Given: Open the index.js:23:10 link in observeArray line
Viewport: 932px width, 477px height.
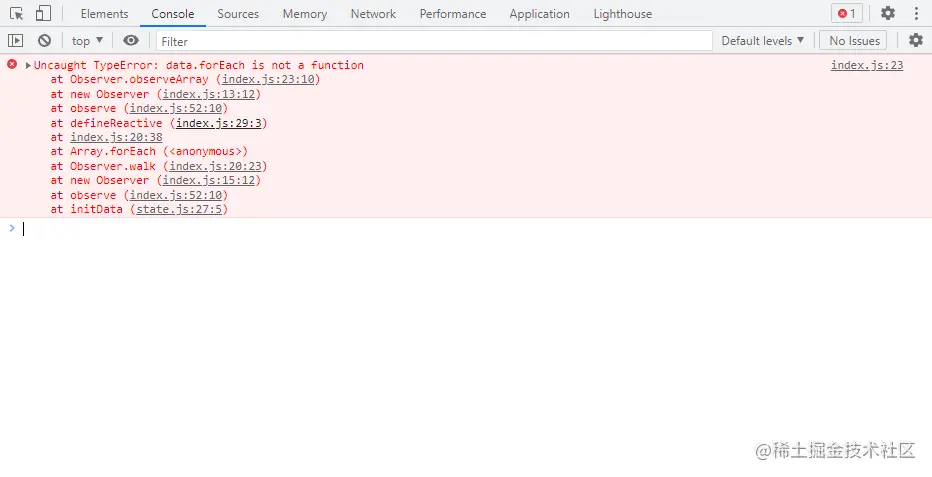Looking at the screenshot, I should [x=267, y=79].
